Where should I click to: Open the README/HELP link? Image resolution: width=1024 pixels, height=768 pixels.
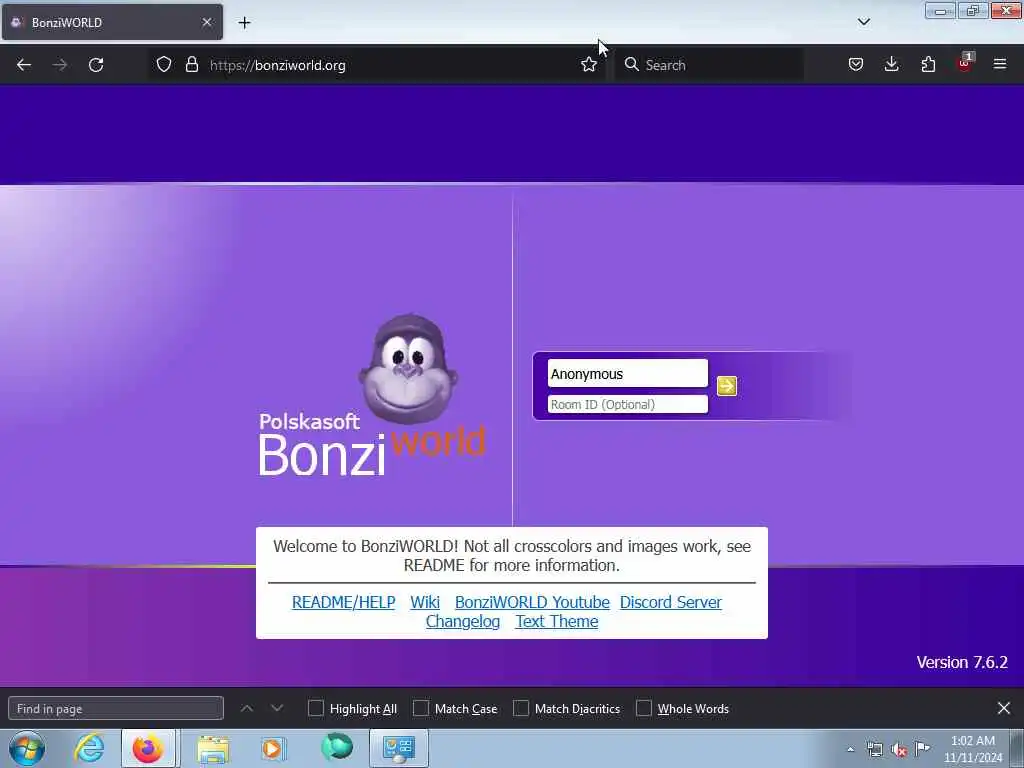click(344, 602)
